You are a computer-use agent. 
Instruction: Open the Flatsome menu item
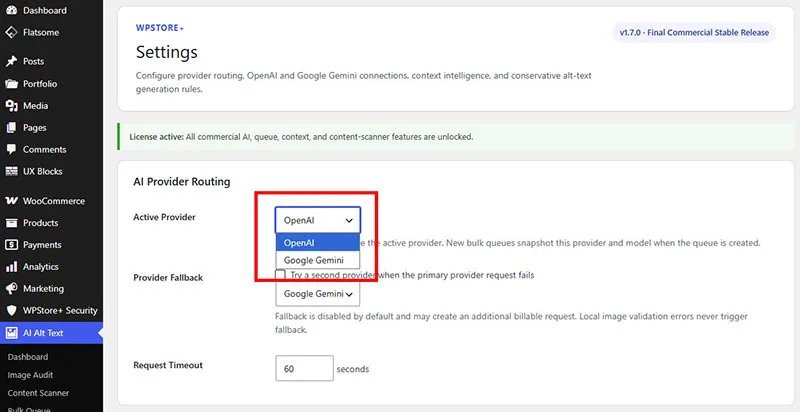point(41,32)
